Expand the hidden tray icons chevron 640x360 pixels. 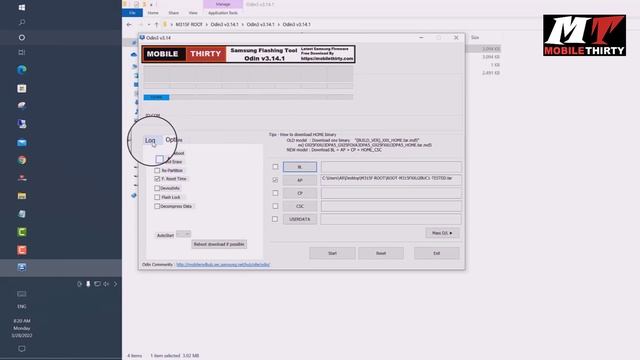115,284
